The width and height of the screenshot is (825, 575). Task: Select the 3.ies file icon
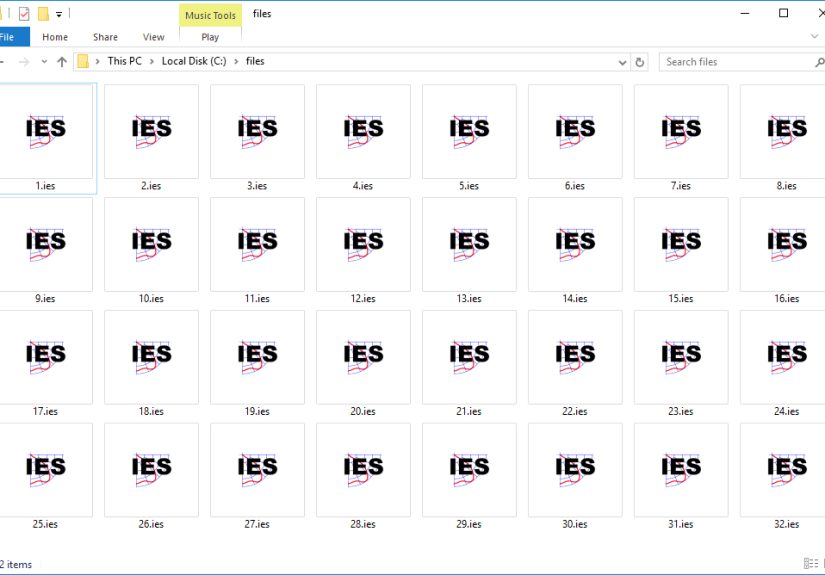point(257,132)
